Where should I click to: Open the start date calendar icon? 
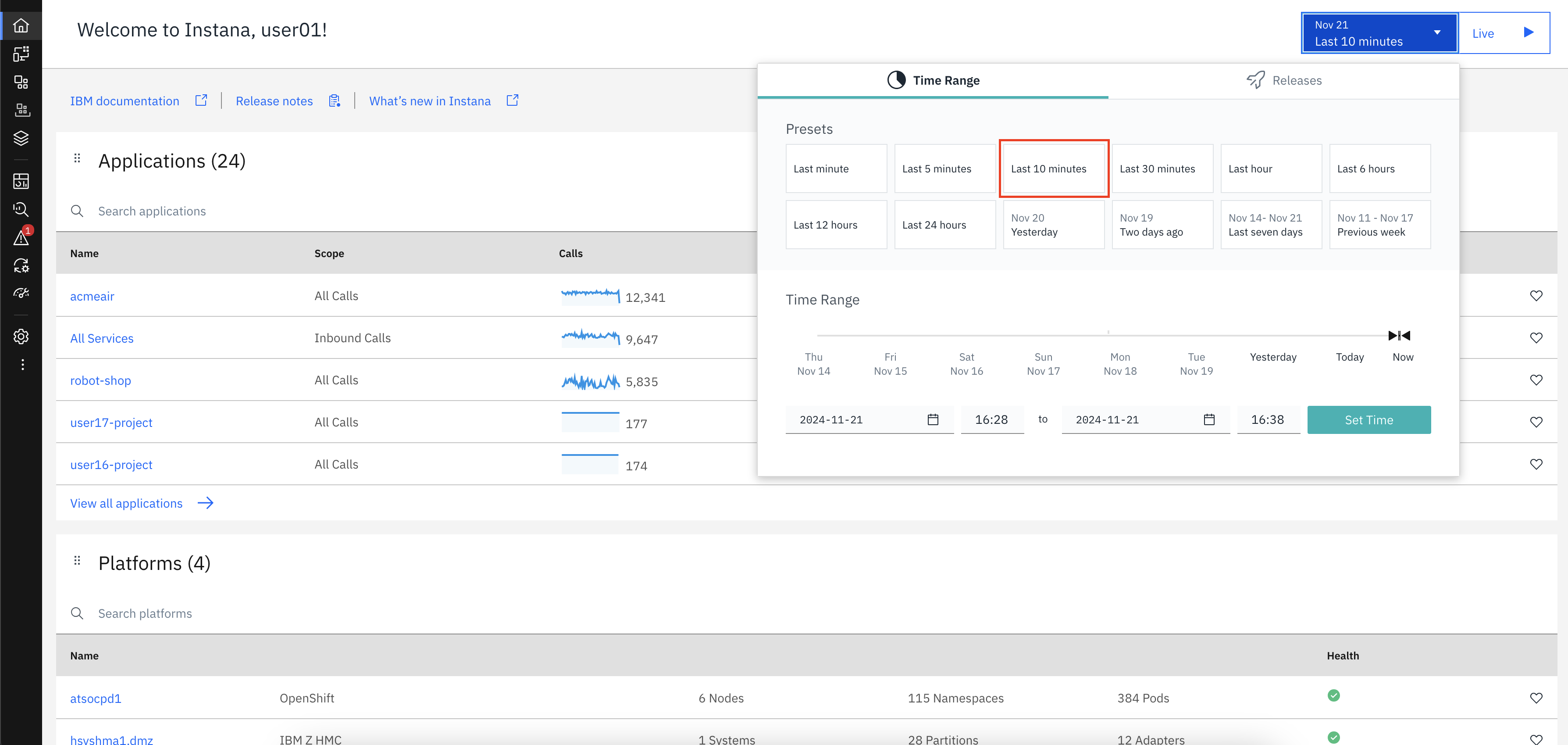pyautogui.click(x=933, y=420)
